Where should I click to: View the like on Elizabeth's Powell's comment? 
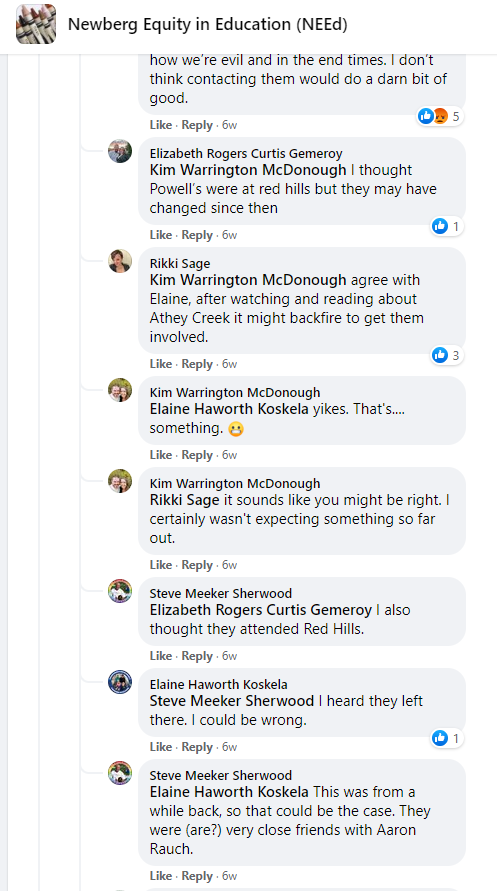tap(448, 227)
